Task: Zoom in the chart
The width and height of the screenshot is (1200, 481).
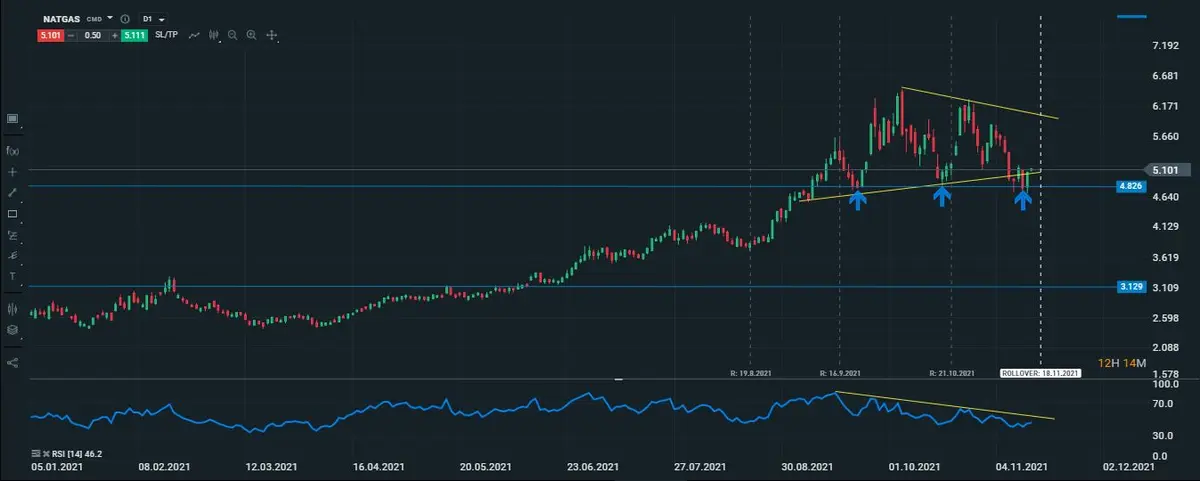Action: point(251,35)
